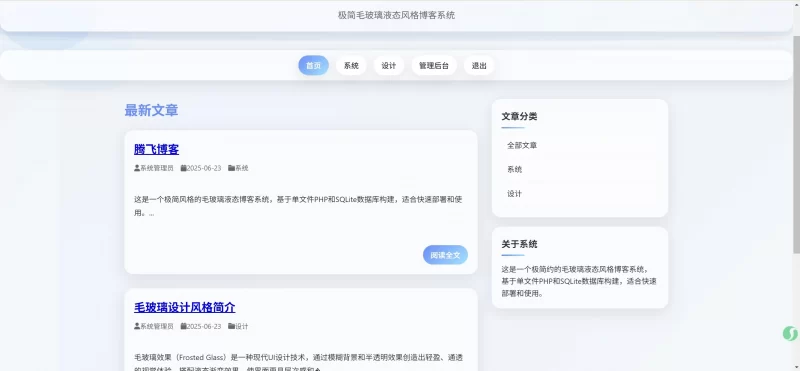Screen dimensions: 800x371
Task: Click the author user icon on 腾飞博客
Action: (137, 168)
